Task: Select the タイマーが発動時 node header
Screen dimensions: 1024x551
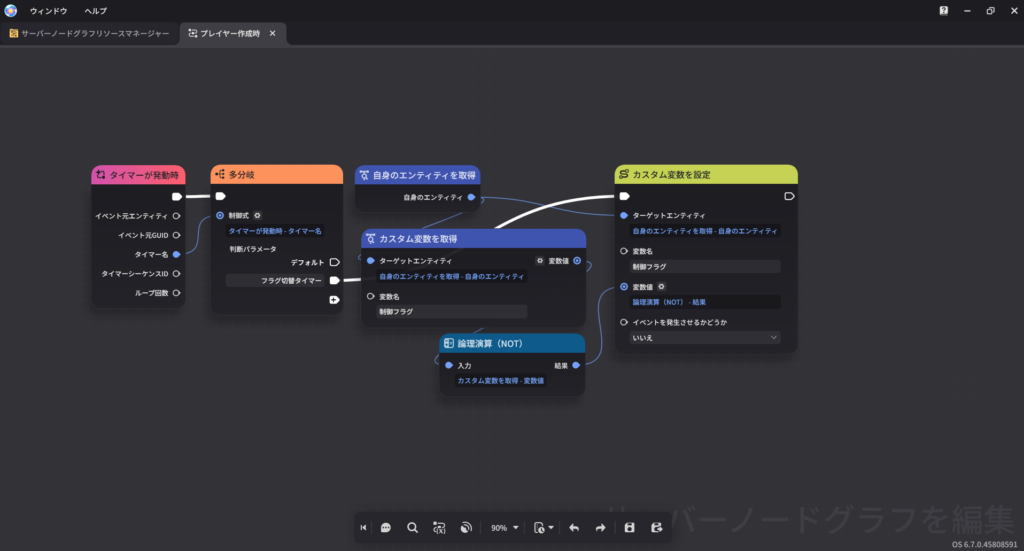Action: [138, 175]
